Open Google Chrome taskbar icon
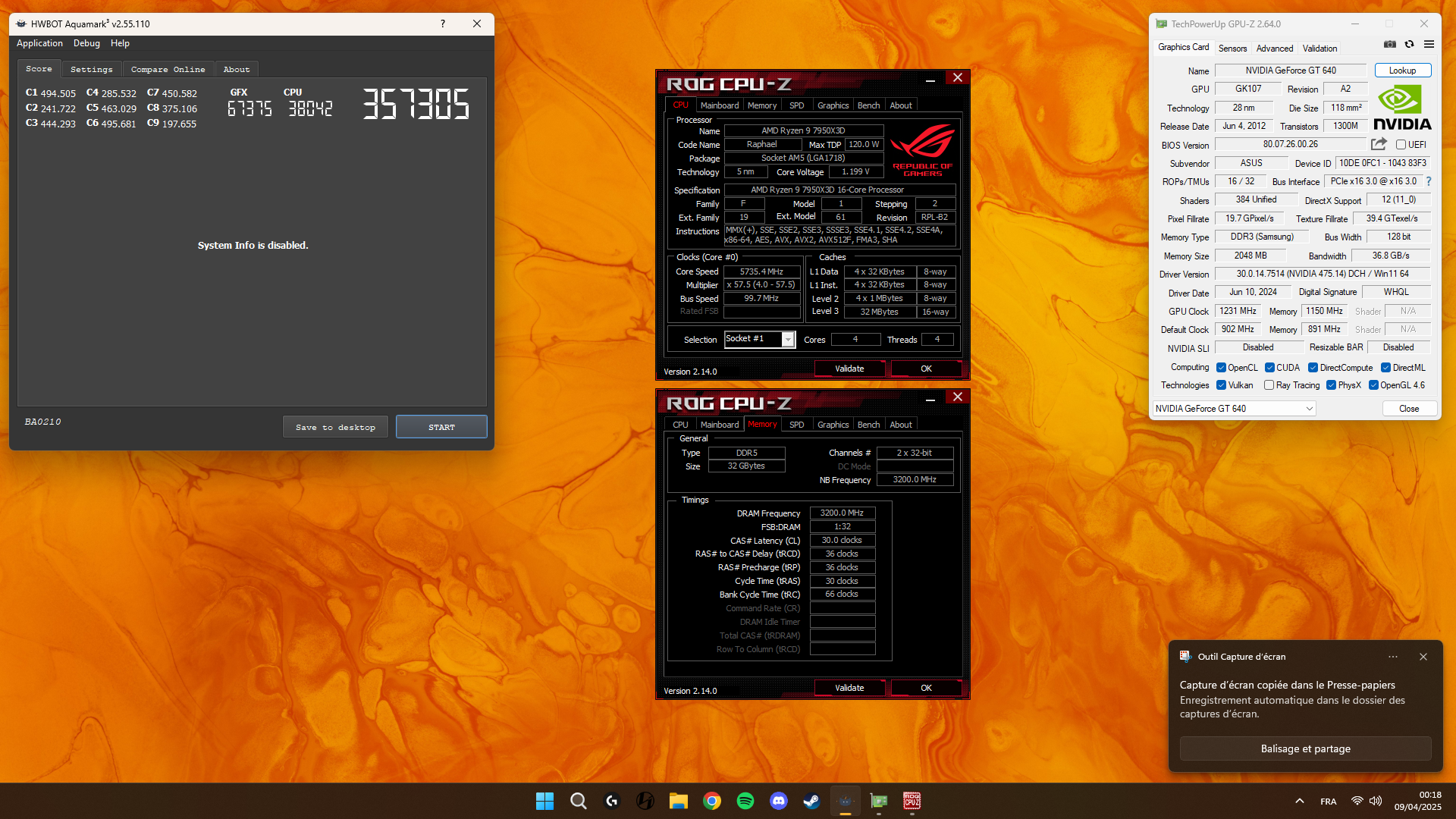The height and width of the screenshot is (819, 1456). [x=711, y=801]
